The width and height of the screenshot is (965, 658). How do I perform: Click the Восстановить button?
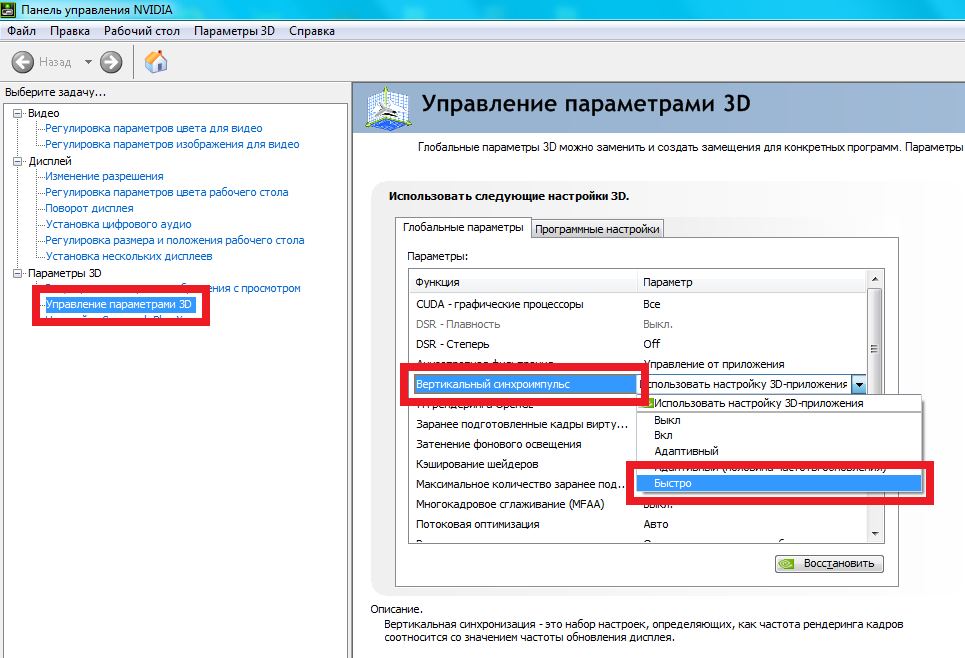tap(830, 563)
